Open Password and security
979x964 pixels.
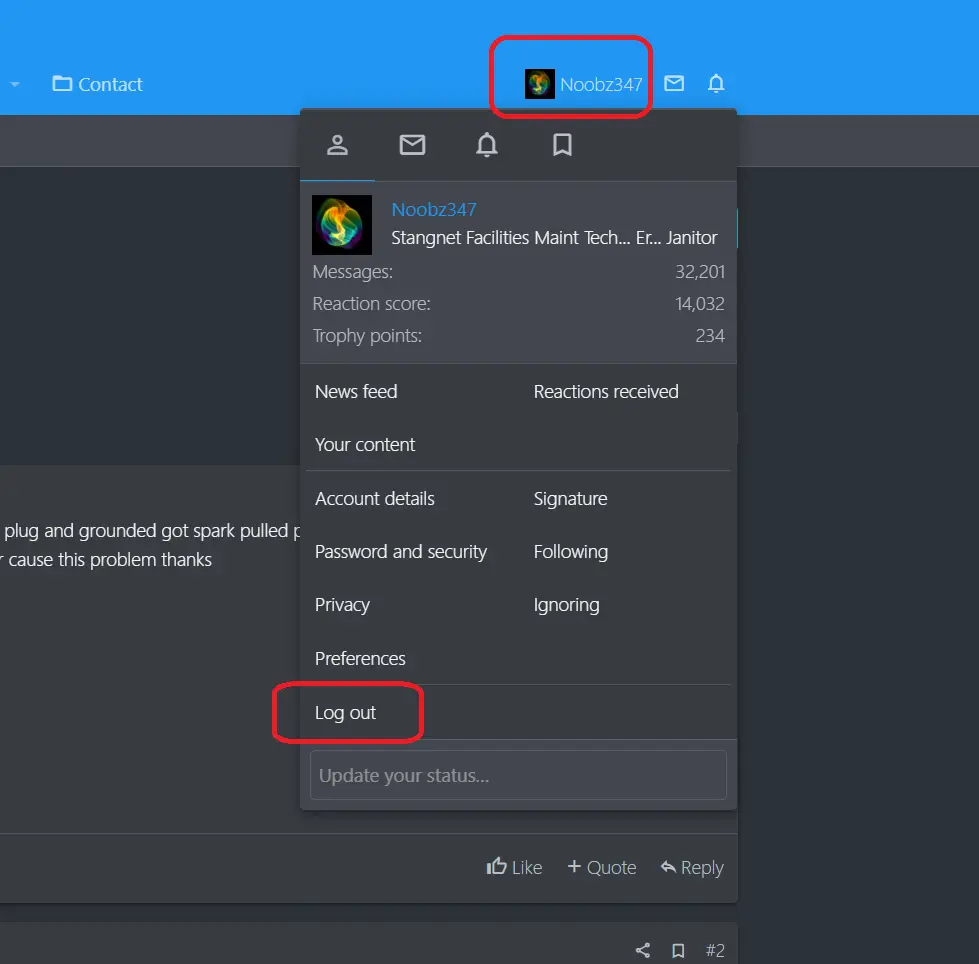401,552
